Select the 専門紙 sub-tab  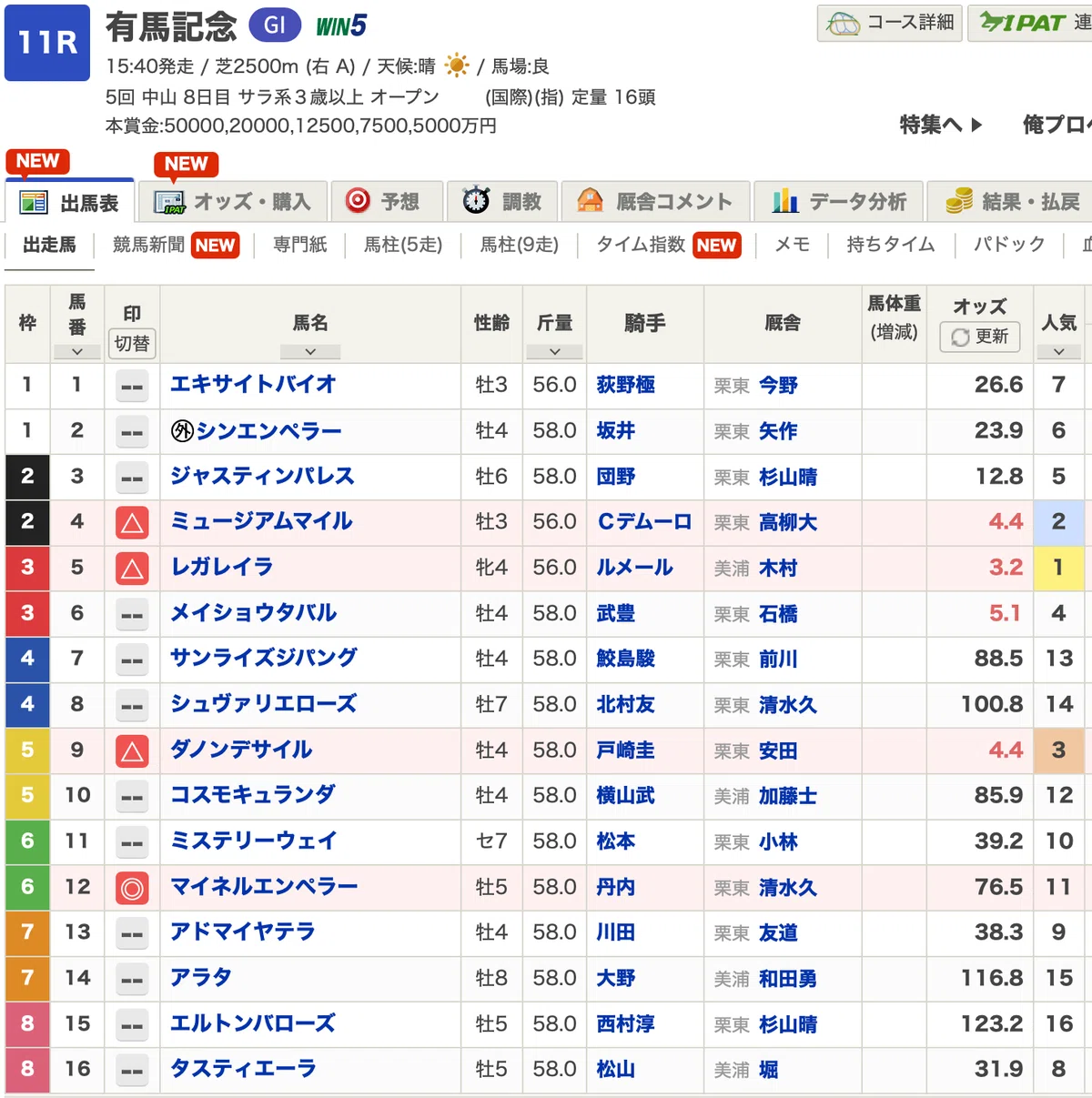[299, 245]
